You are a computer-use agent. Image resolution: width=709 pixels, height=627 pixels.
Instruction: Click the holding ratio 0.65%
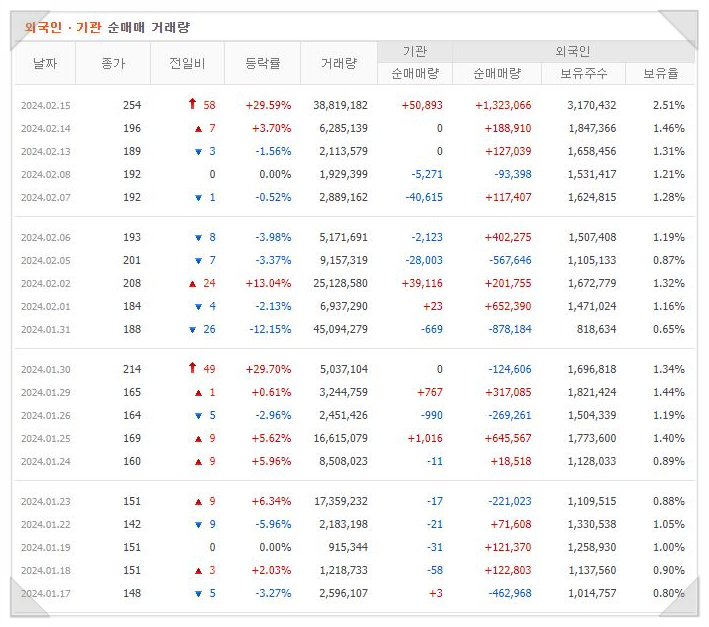coord(668,330)
